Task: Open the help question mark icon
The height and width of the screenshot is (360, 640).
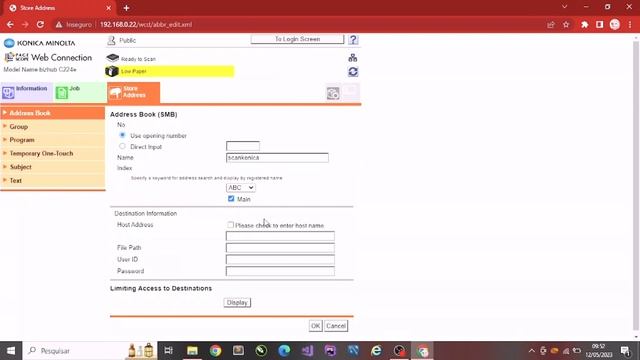Action: tap(353, 40)
